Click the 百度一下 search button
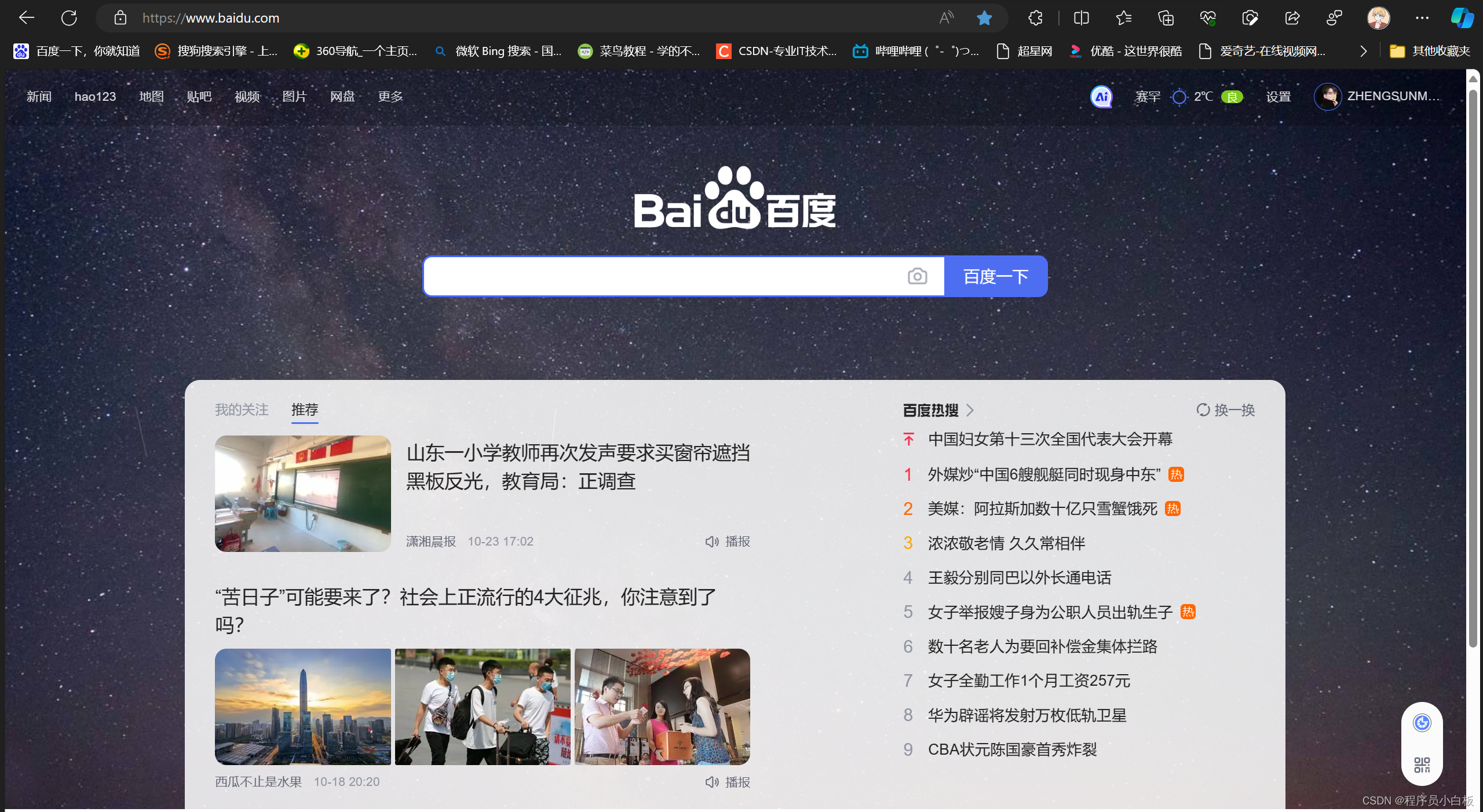This screenshot has width=1483, height=812. pyautogui.click(x=995, y=276)
